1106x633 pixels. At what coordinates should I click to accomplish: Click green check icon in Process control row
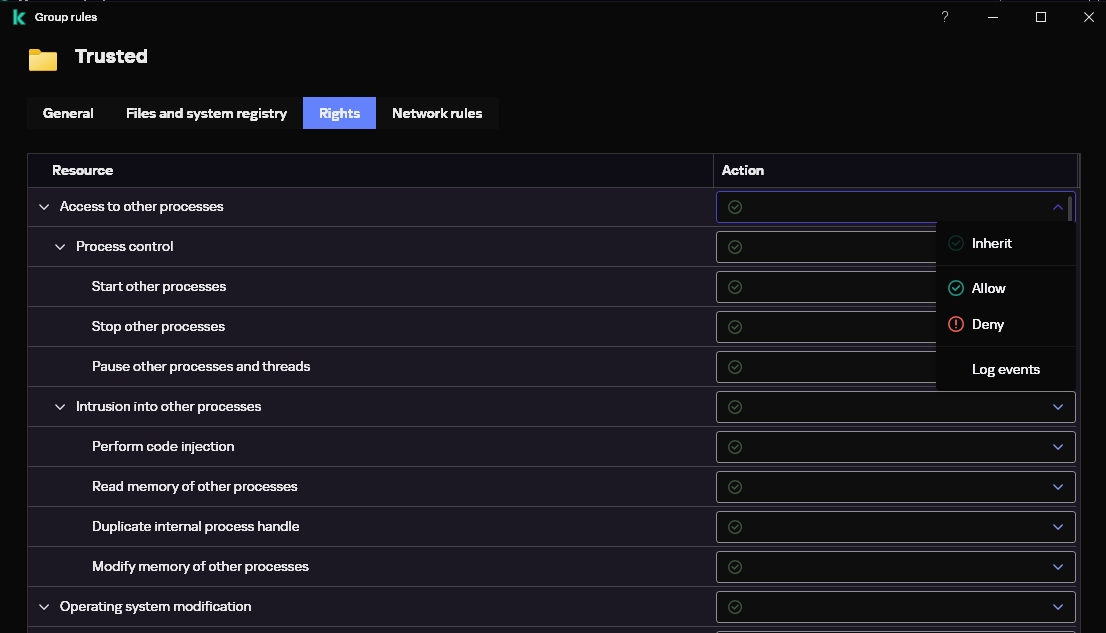(x=735, y=247)
